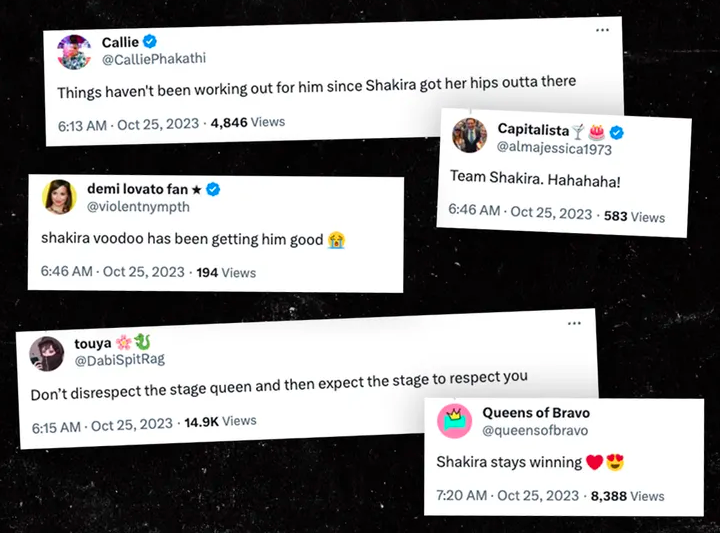Open the @almajessica1973 handle link

tap(554, 148)
